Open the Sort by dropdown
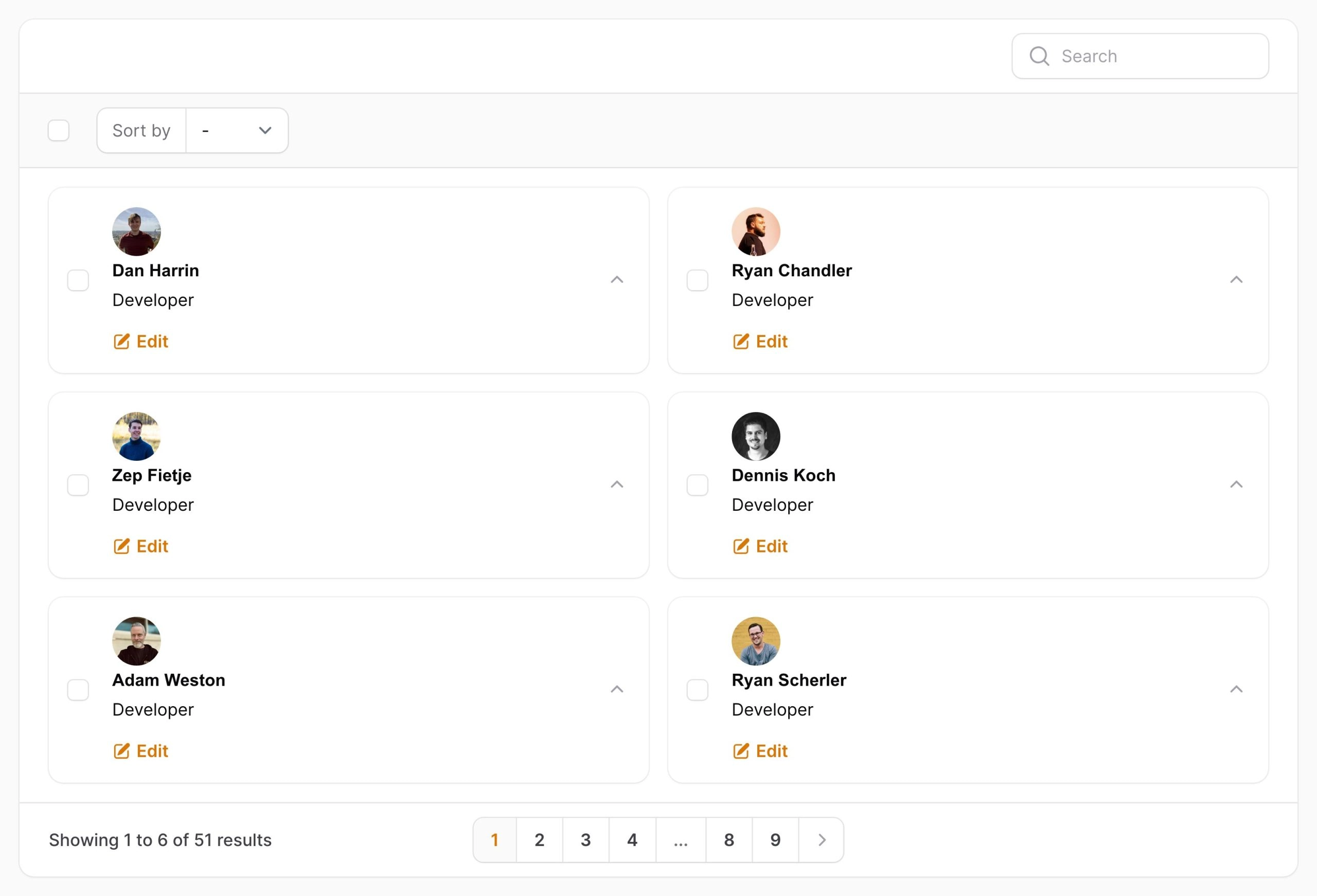1317x896 pixels. click(237, 130)
